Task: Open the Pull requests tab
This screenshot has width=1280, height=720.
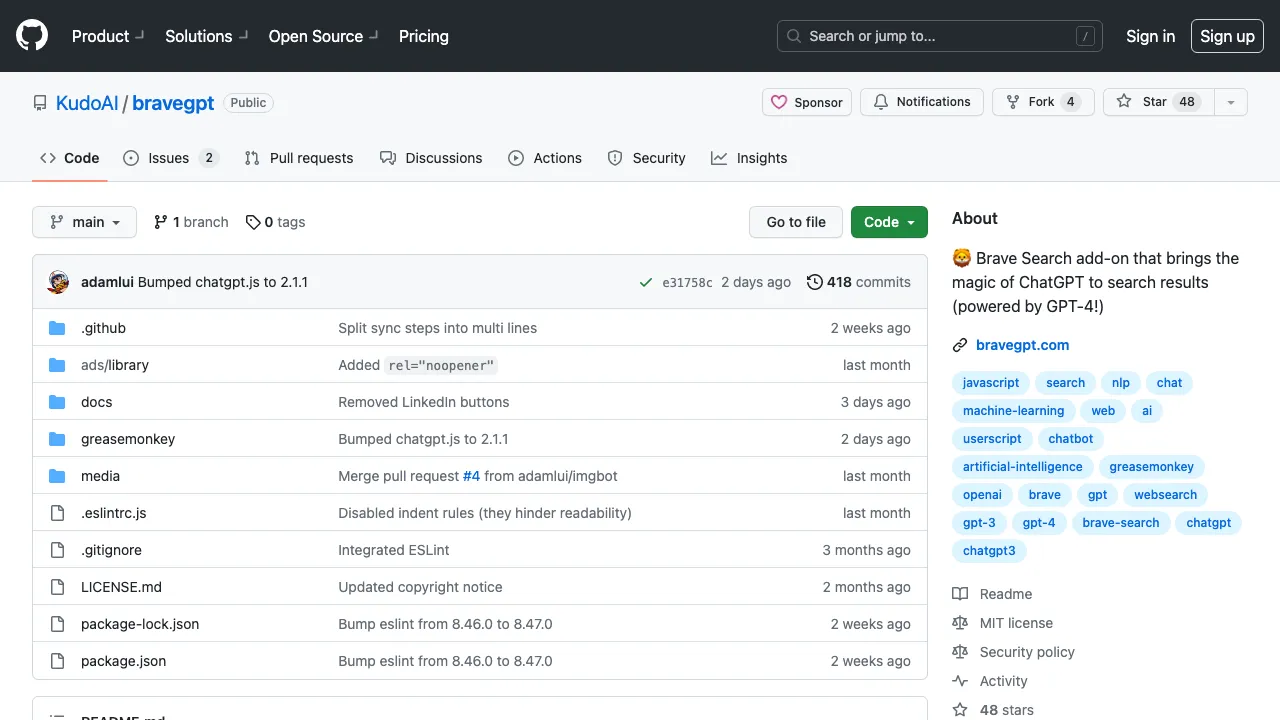Action: pyautogui.click(x=299, y=158)
